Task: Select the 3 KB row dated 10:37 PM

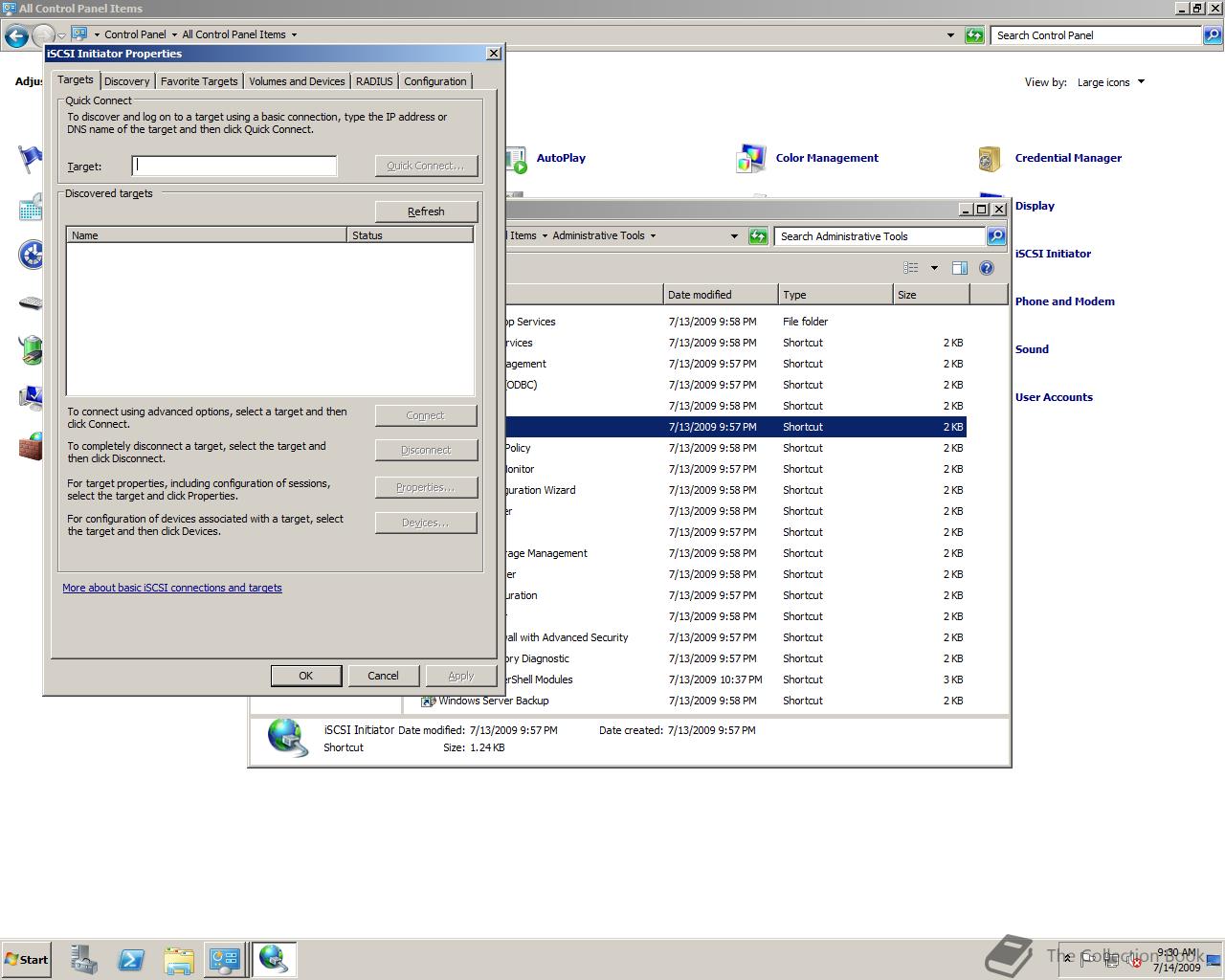Action: coord(735,679)
